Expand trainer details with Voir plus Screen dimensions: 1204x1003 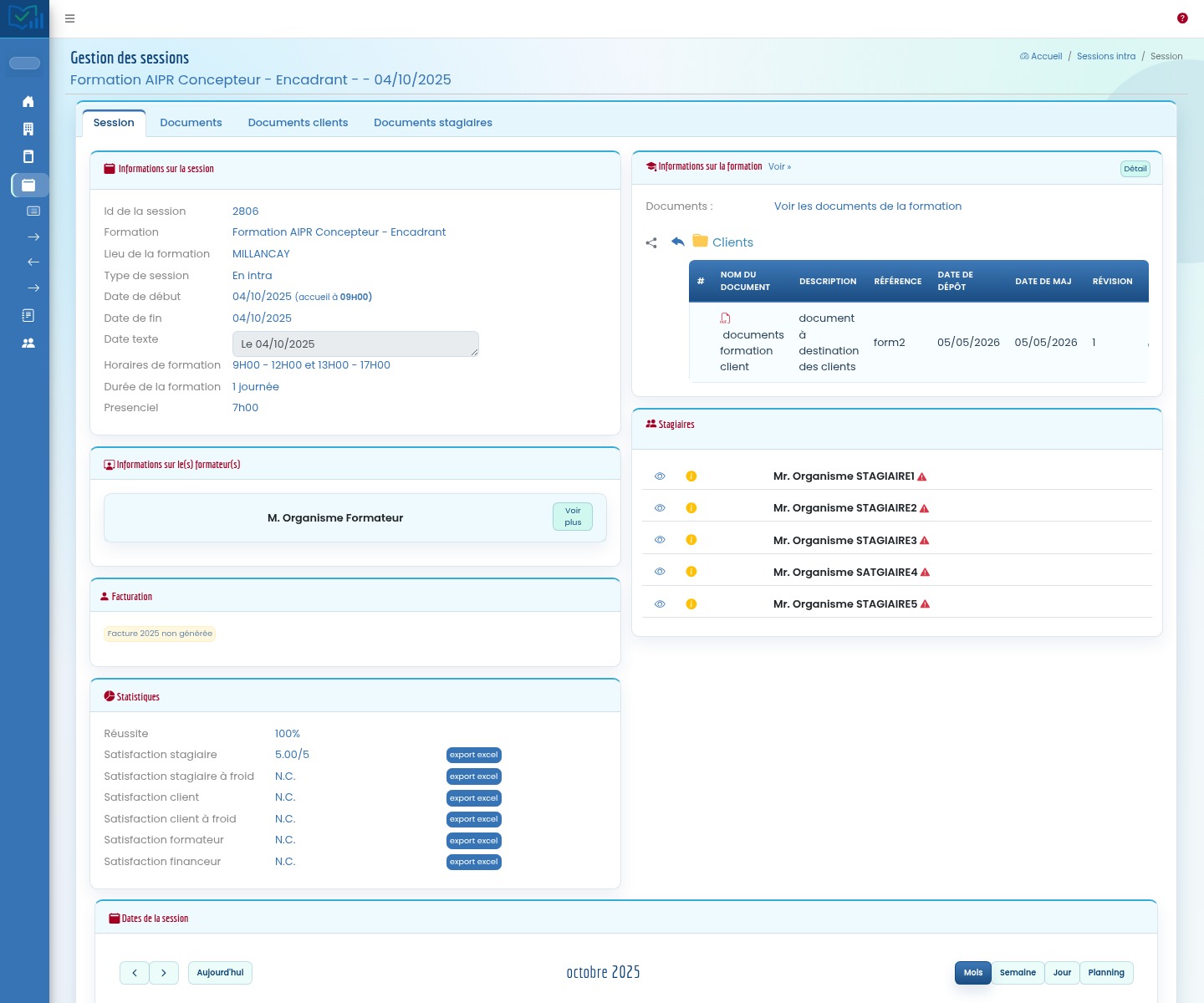coord(573,517)
